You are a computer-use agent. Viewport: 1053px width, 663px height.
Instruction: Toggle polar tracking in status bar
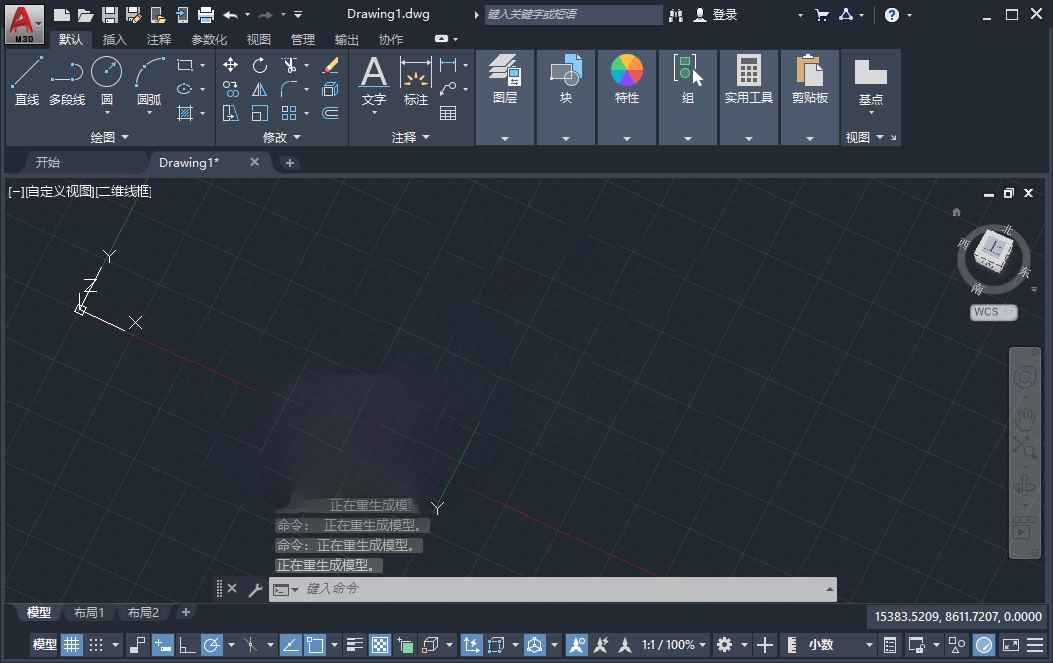tap(212, 646)
